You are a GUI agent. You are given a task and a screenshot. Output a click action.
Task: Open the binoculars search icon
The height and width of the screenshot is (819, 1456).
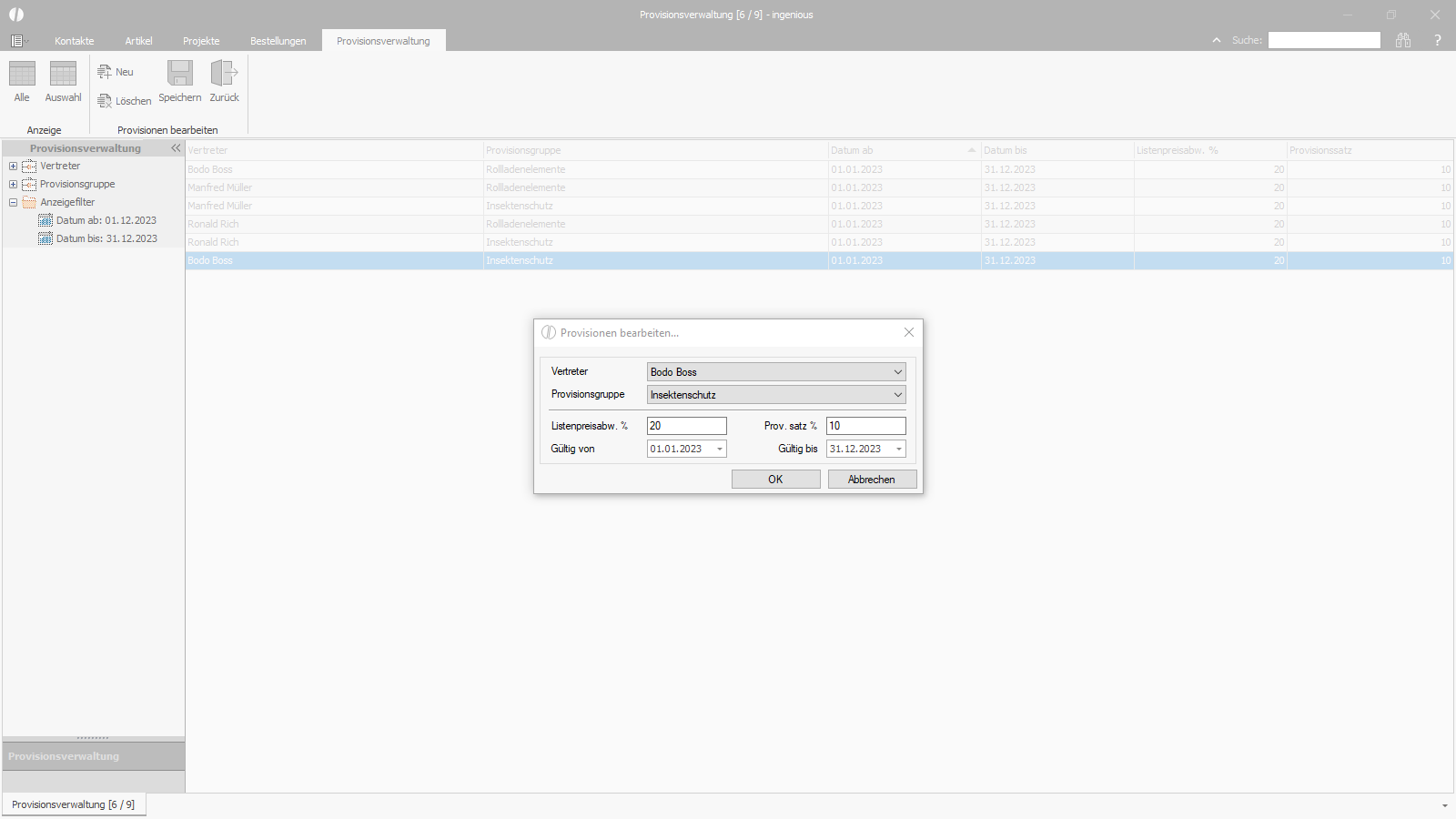click(x=1403, y=40)
